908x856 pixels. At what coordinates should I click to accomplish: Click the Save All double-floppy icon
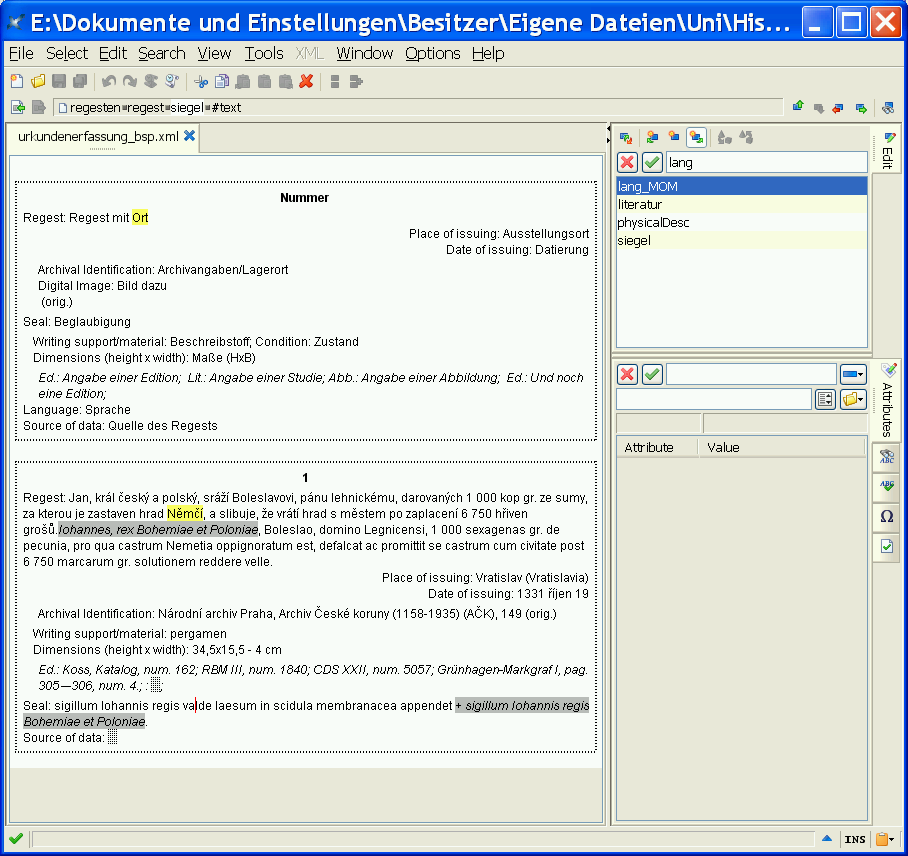(80, 82)
